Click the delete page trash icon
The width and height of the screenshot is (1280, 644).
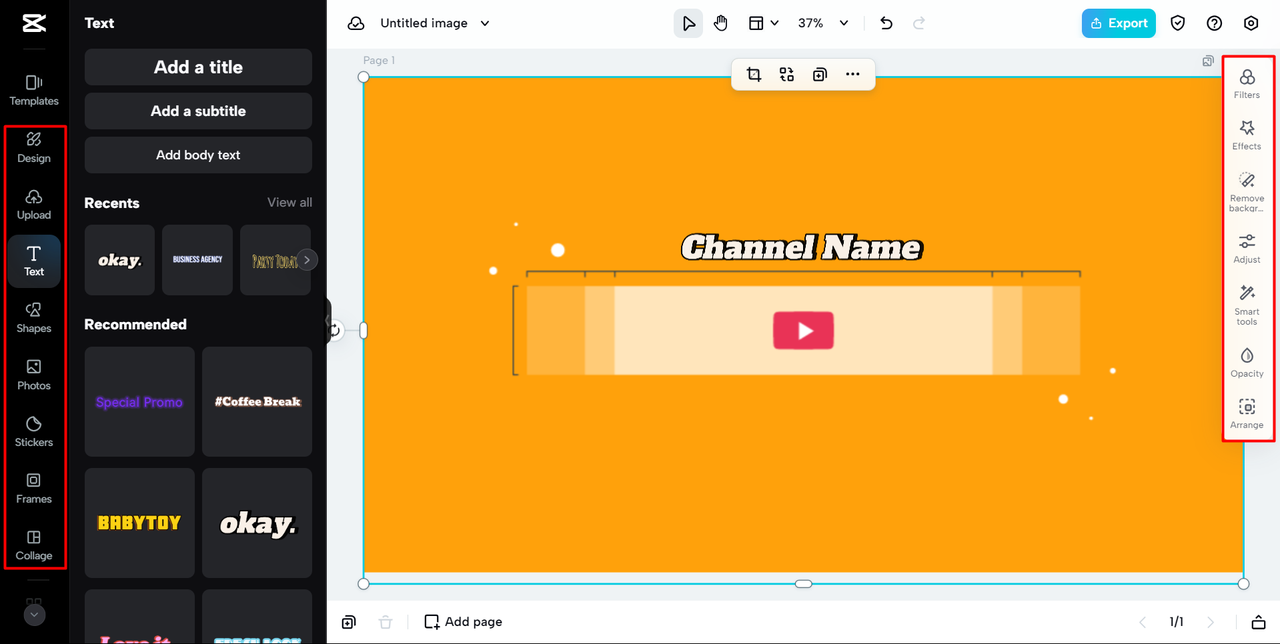pyautogui.click(x=385, y=622)
